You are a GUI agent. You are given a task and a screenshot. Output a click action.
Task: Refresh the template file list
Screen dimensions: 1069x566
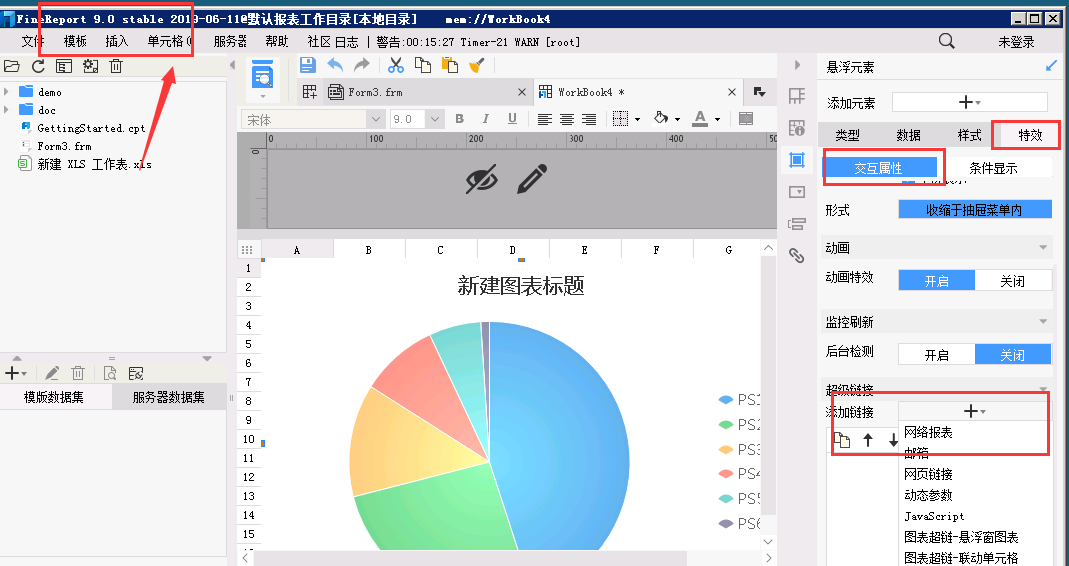click(38, 66)
